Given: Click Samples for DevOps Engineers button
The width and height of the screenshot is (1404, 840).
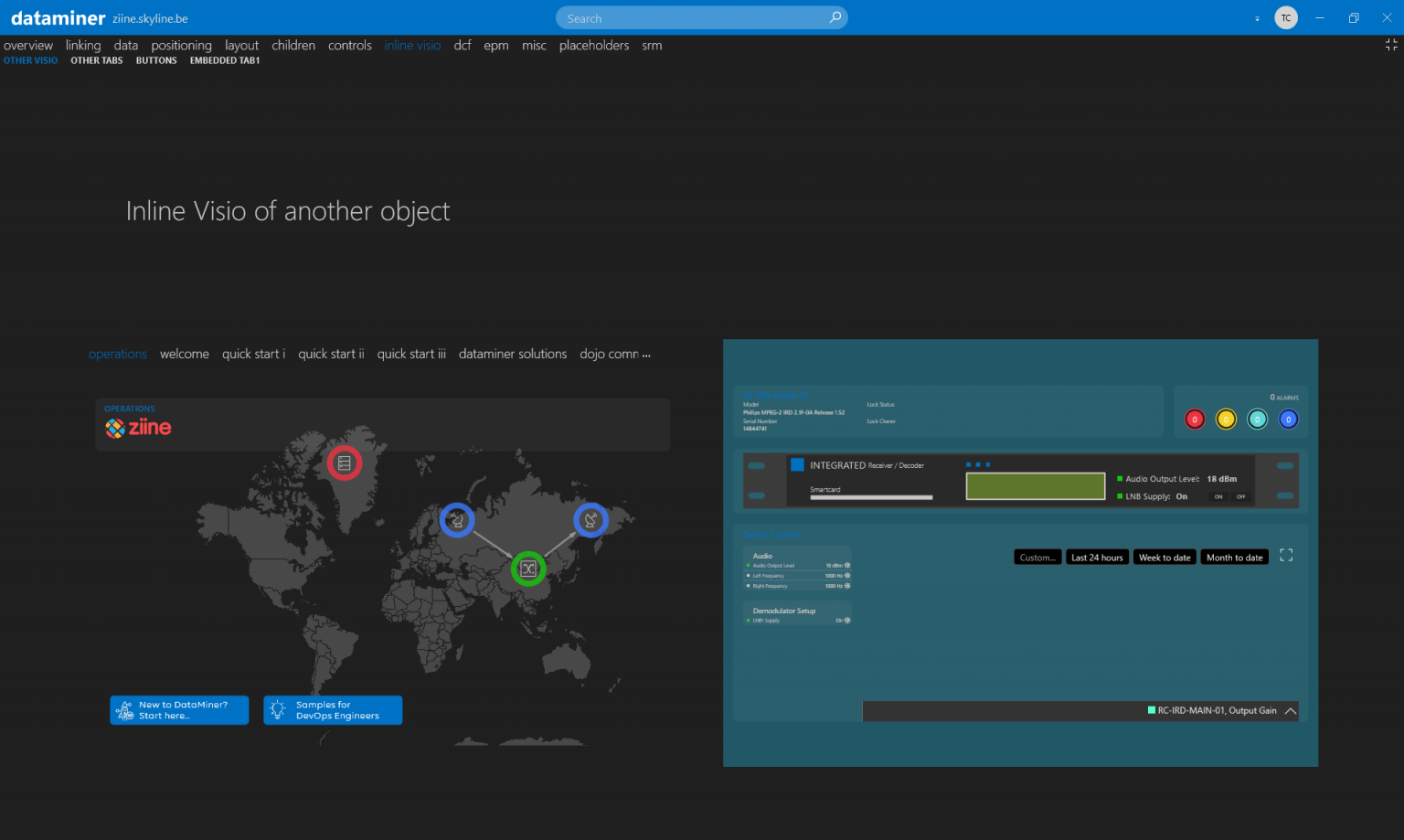Looking at the screenshot, I should [x=333, y=710].
